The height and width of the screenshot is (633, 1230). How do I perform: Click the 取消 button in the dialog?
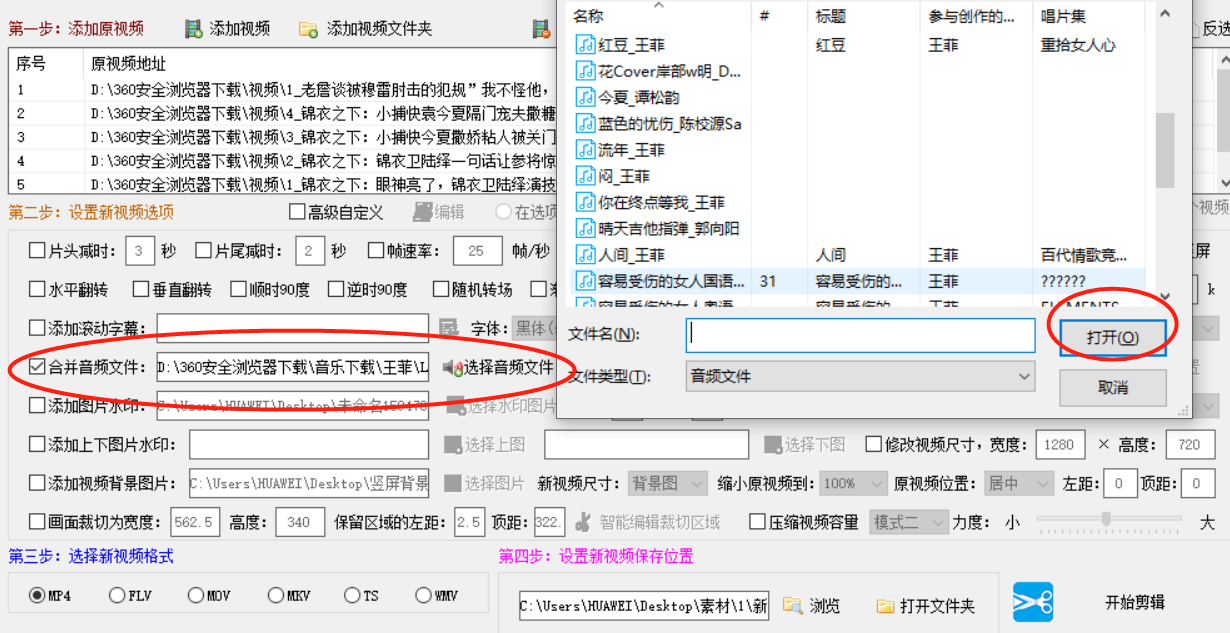[x=1113, y=387]
